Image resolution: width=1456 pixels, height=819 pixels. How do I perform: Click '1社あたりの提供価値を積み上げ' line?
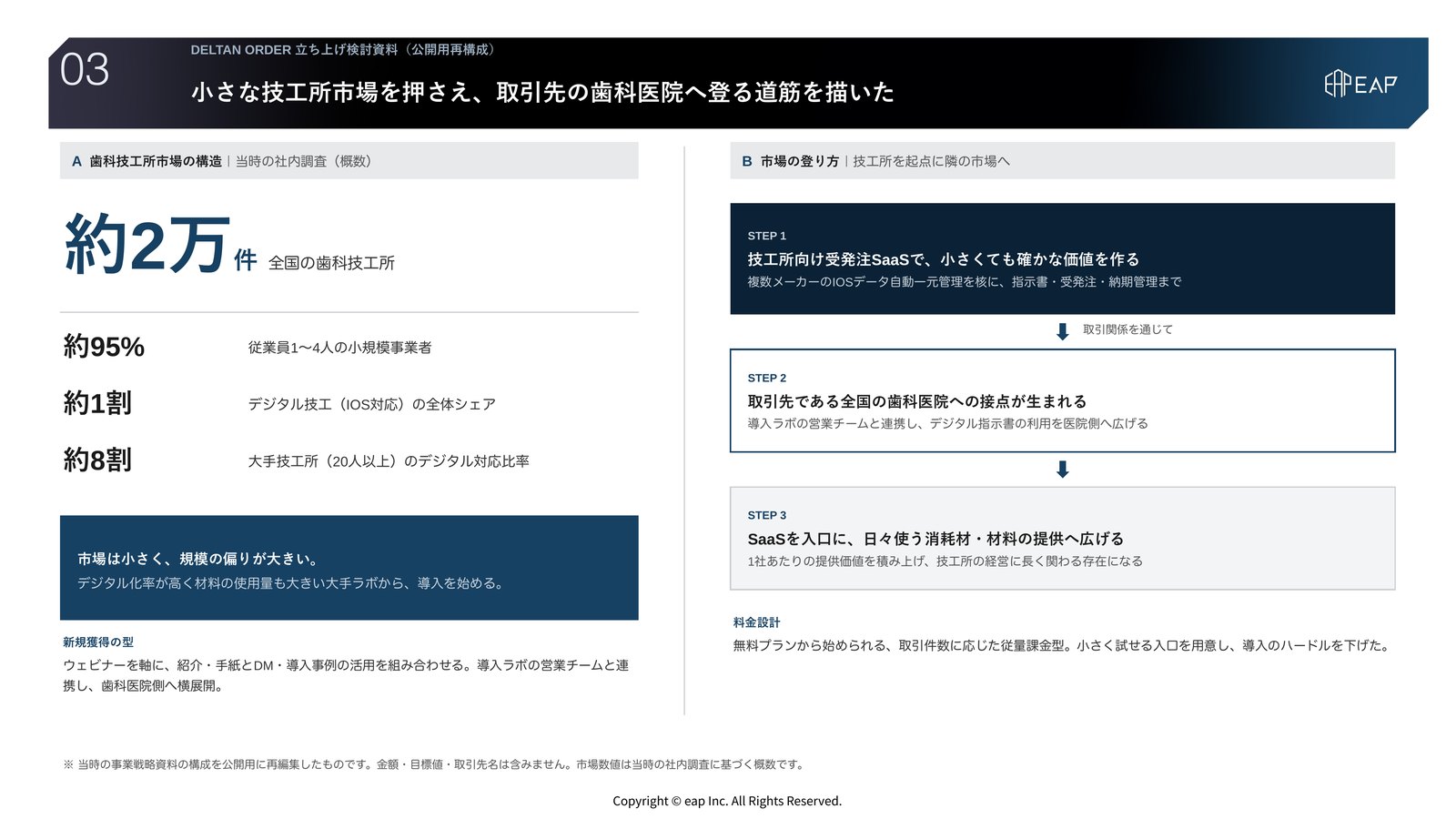(x=945, y=561)
